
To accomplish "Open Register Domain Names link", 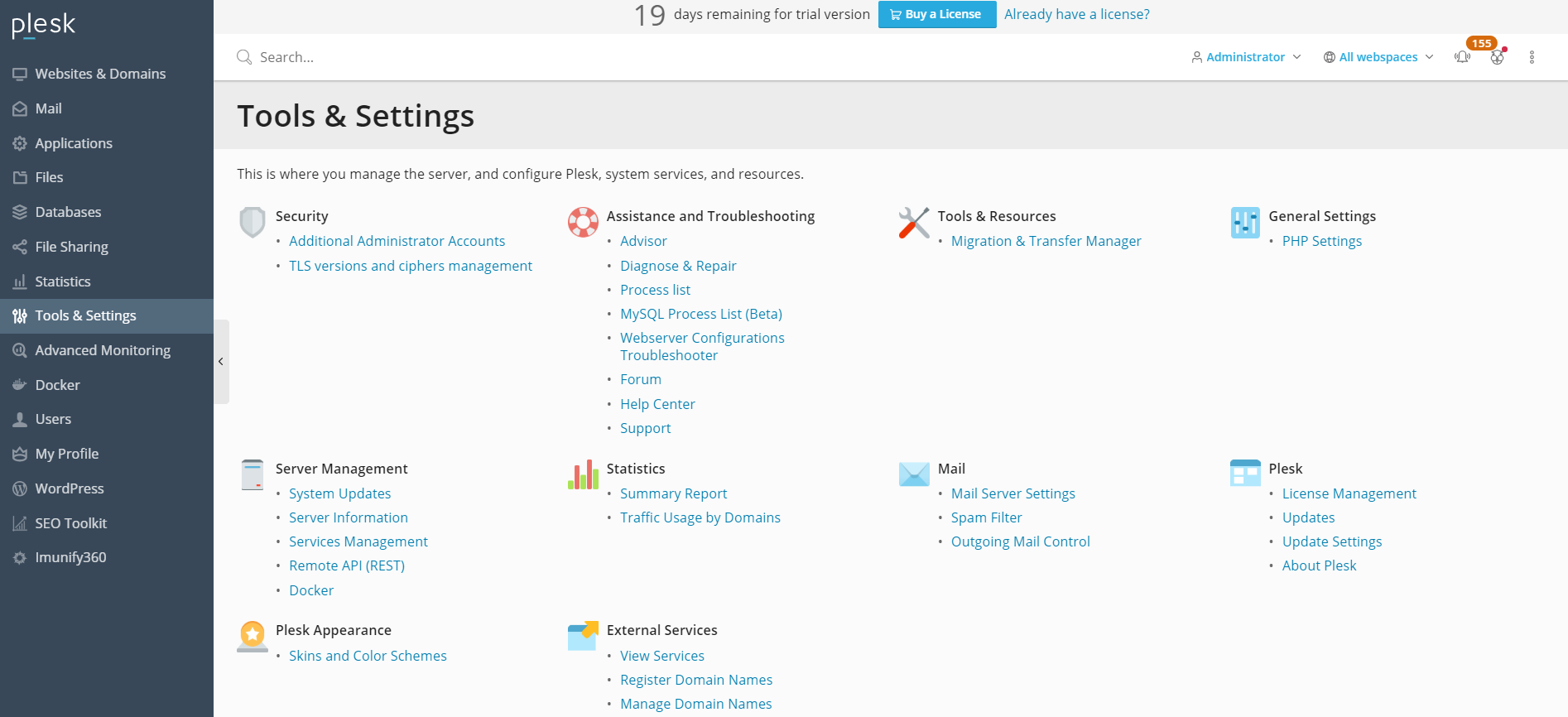I will (696, 680).
